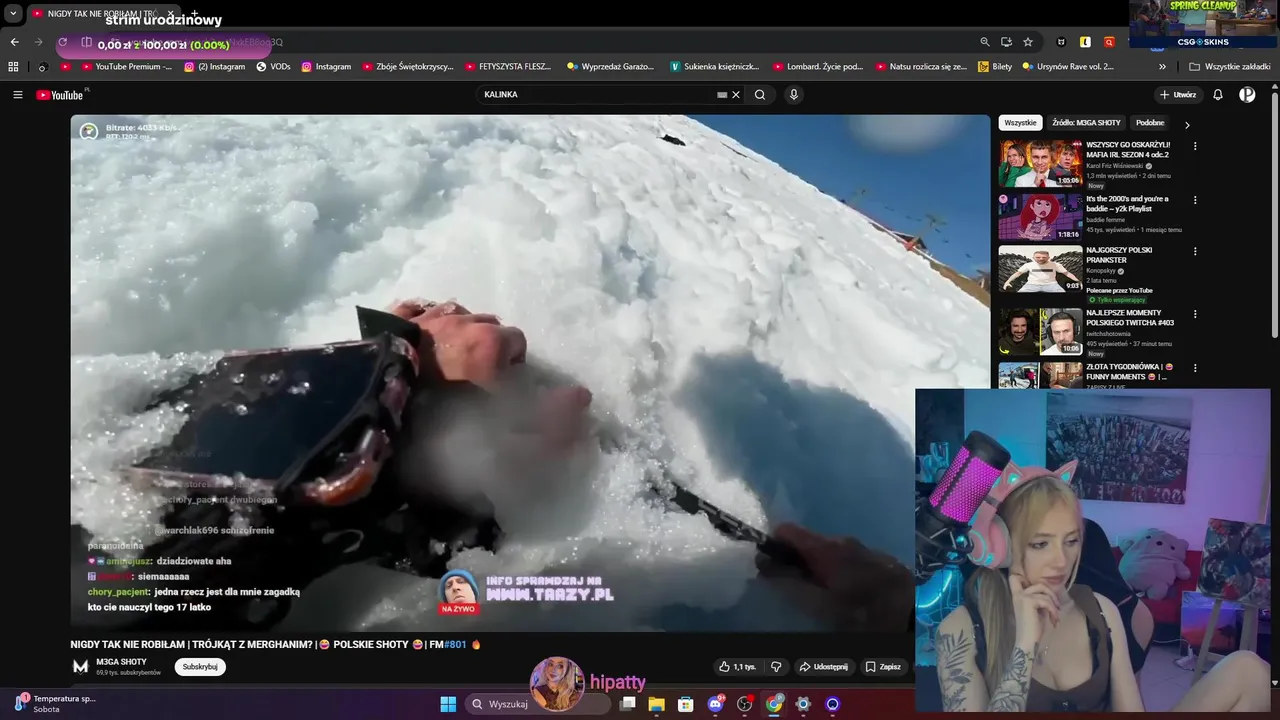Open M3GA SHOTY channel avatar
The height and width of the screenshot is (720, 1280).
(x=80, y=667)
